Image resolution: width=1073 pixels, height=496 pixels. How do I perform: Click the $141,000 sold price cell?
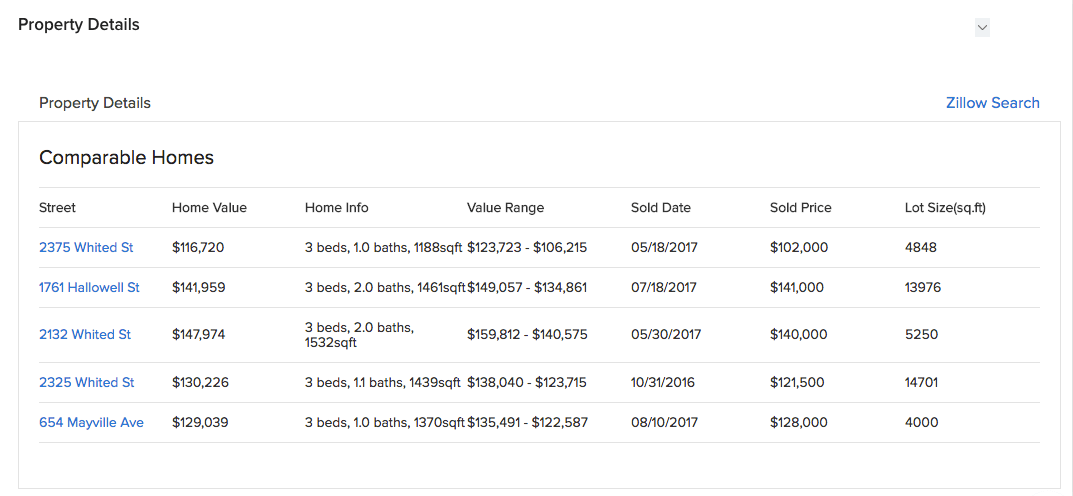point(797,287)
